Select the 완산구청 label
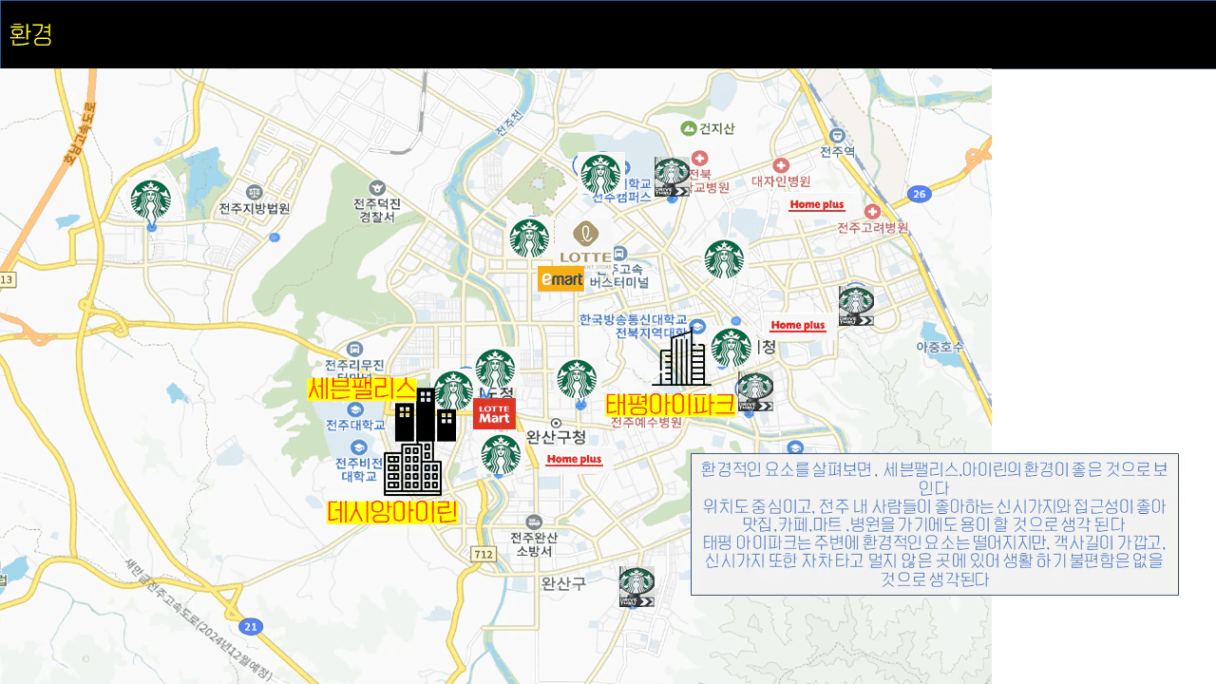Image resolution: width=1216 pixels, height=684 pixels. [x=555, y=437]
